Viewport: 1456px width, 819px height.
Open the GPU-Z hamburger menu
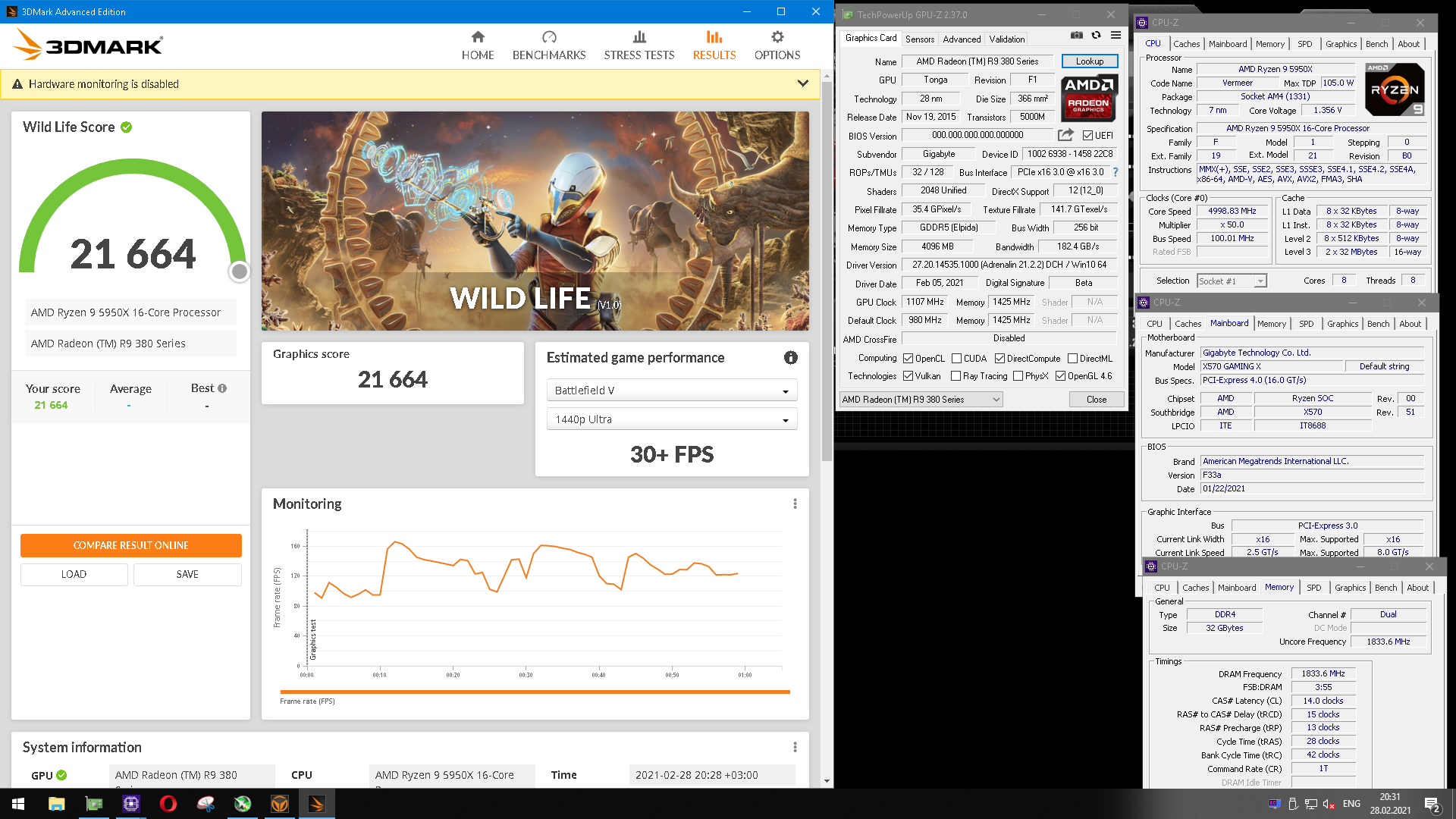click(1116, 35)
